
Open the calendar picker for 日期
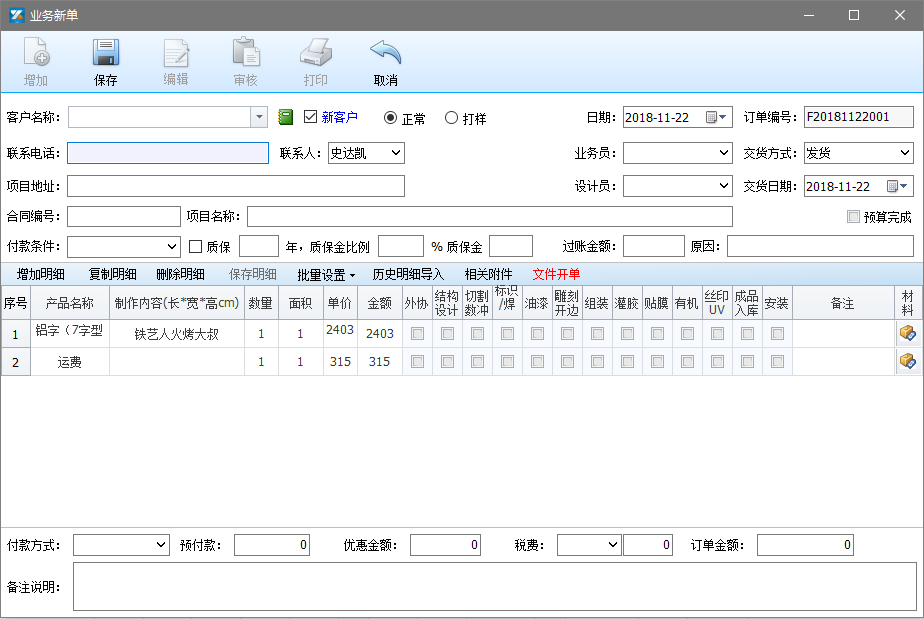(x=712, y=118)
